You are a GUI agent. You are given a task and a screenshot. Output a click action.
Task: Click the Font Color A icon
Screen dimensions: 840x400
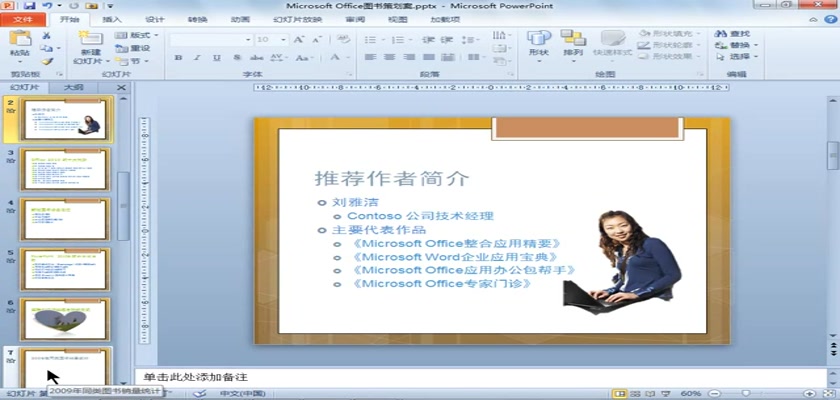[x=334, y=57]
